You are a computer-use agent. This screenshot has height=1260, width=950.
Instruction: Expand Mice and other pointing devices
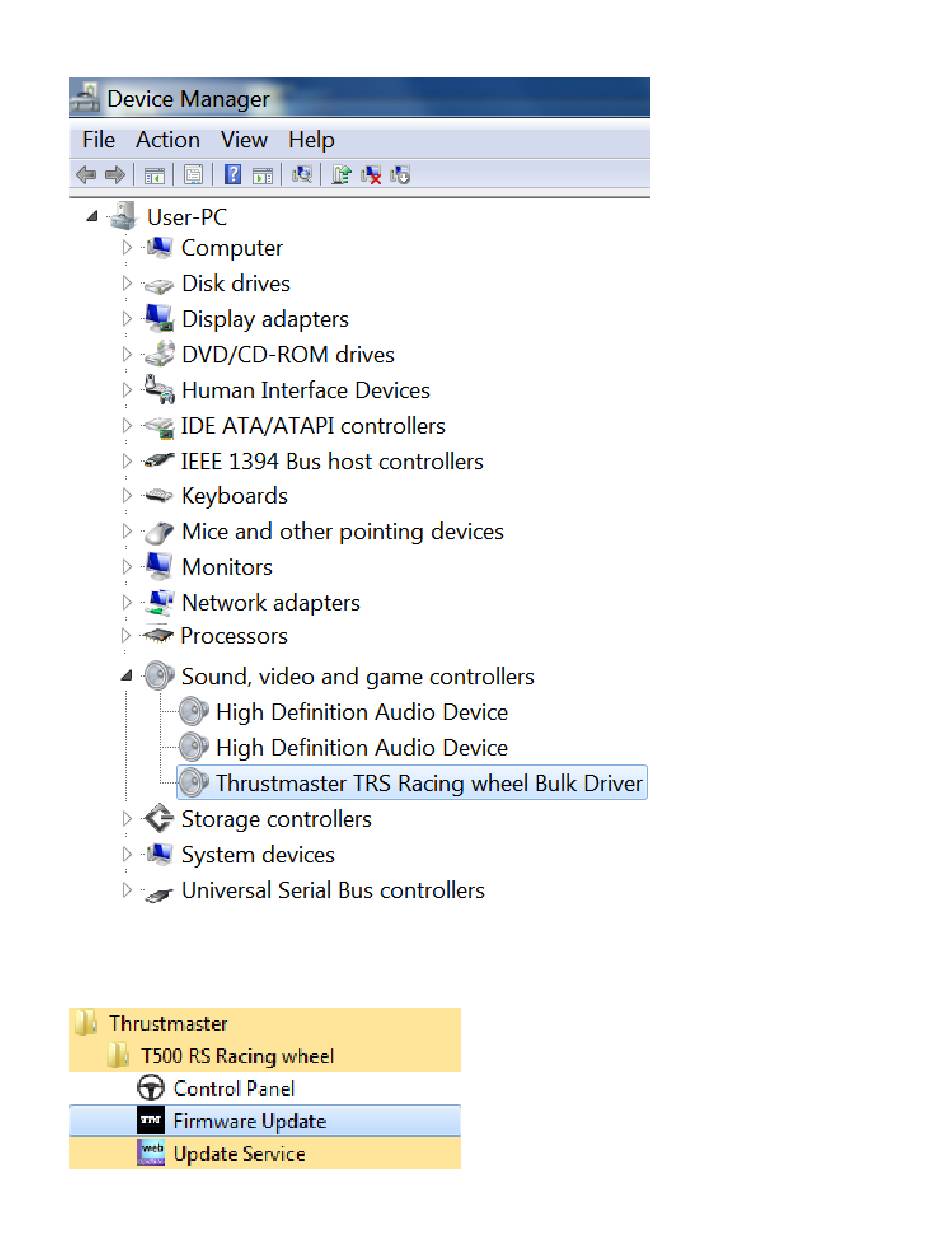(127, 531)
